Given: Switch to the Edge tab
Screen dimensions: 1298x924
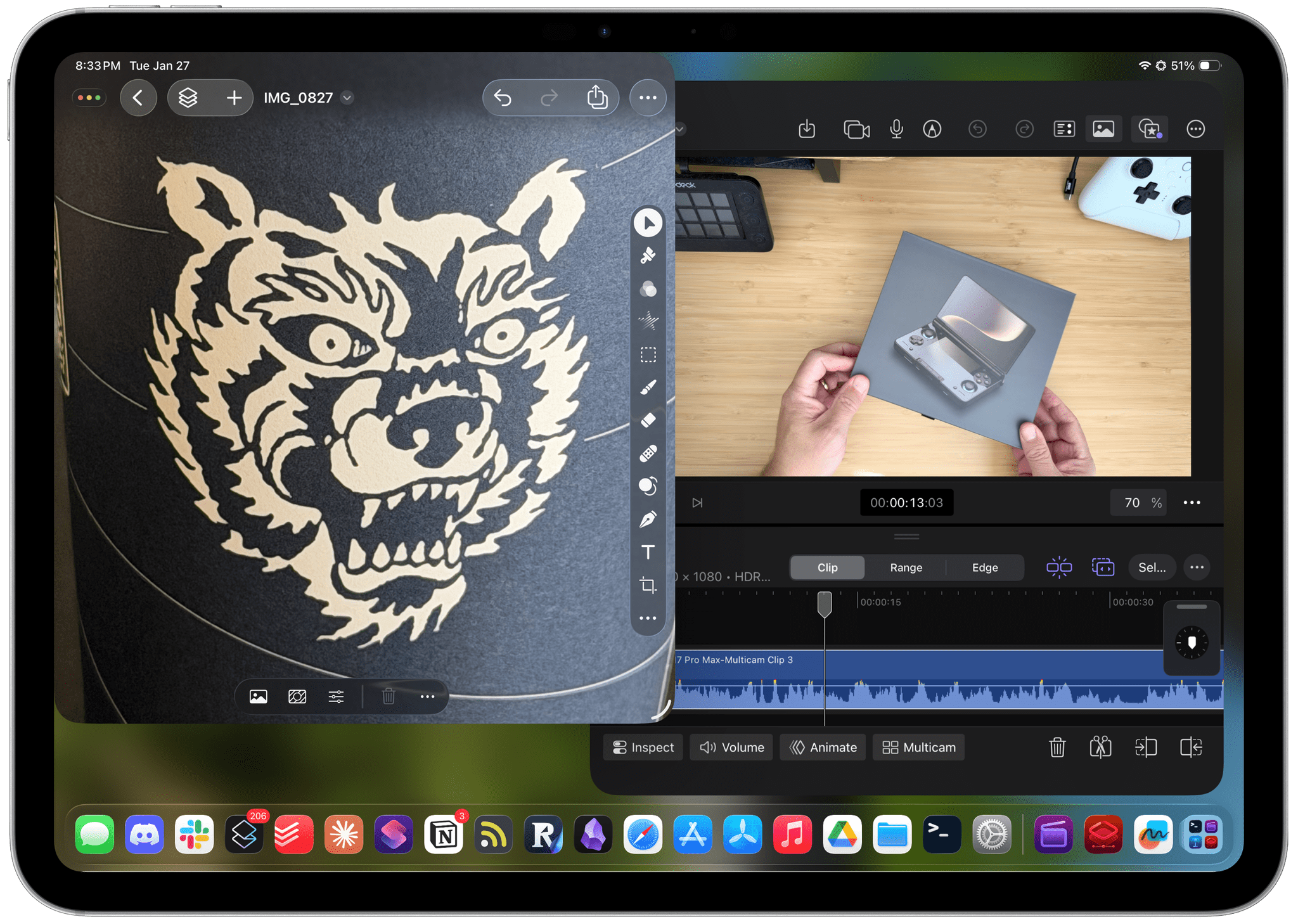Looking at the screenshot, I should pyautogui.click(x=984, y=567).
